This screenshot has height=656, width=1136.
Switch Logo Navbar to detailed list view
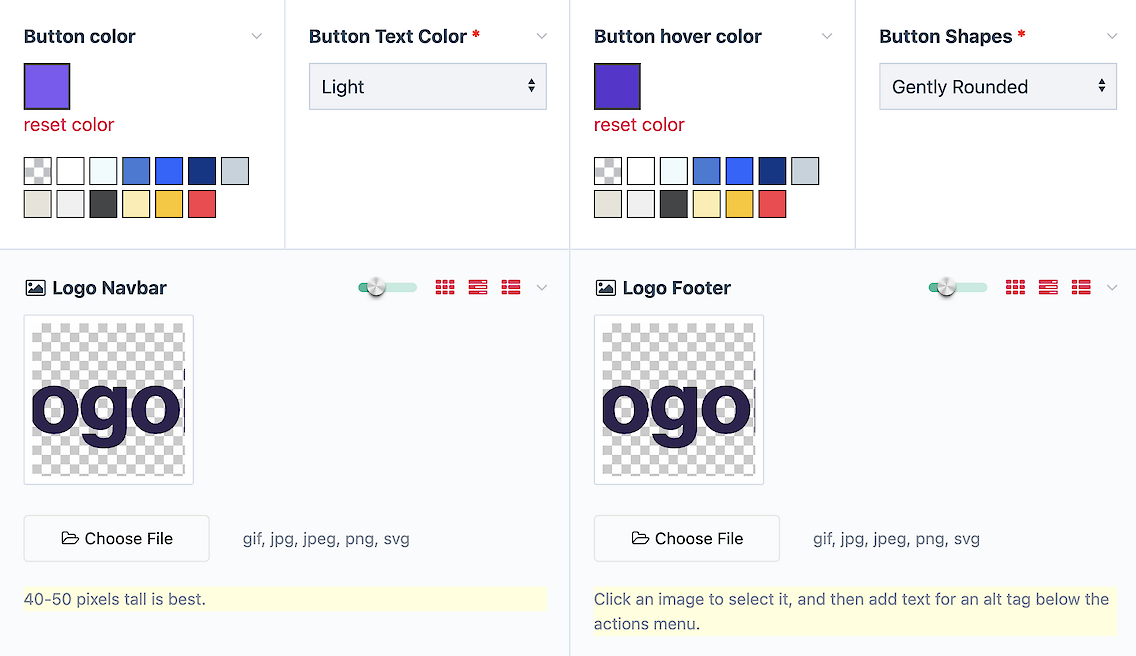511,288
